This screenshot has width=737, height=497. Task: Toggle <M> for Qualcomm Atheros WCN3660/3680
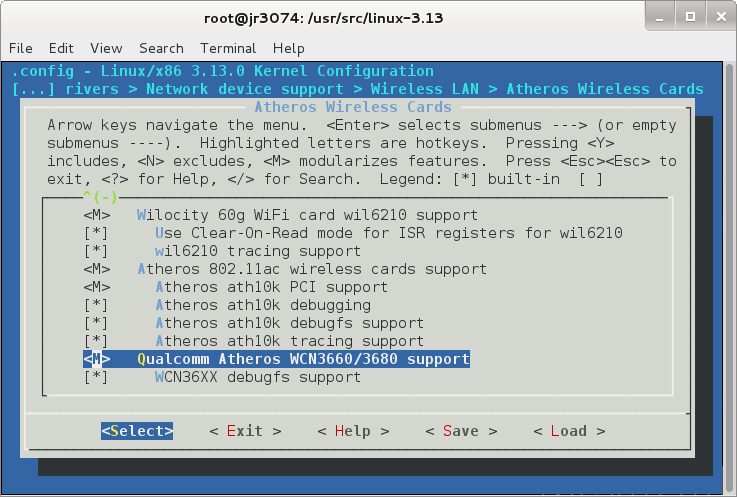point(97,359)
